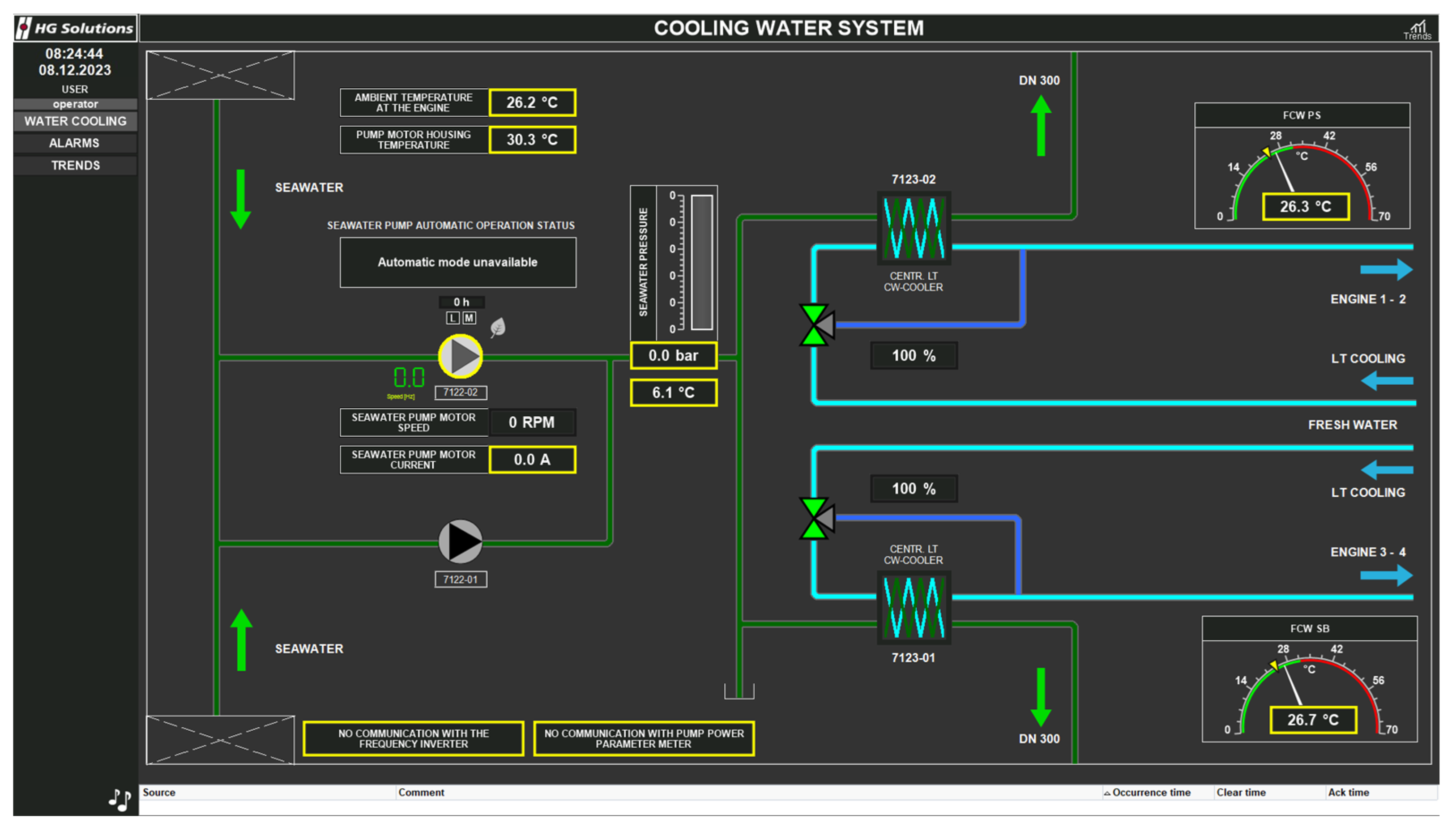The image size is (1456, 831).
Task: Click seawater pump 7122-01 symbol
Action: (460, 541)
